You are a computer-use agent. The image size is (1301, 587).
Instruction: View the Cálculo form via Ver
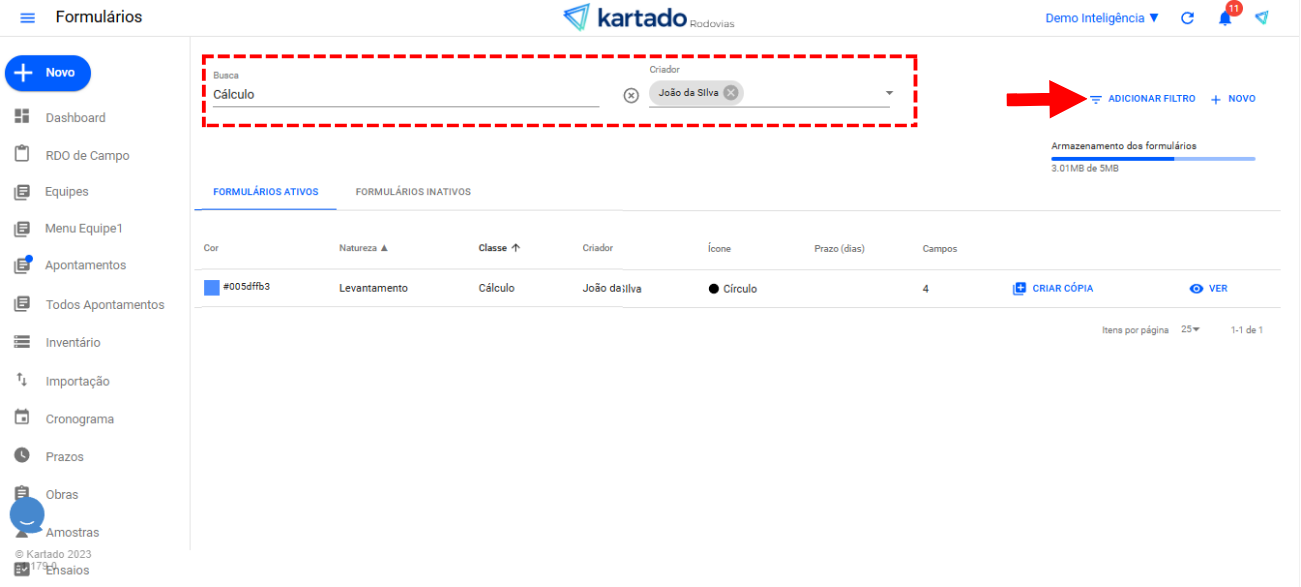click(1208, 288)
